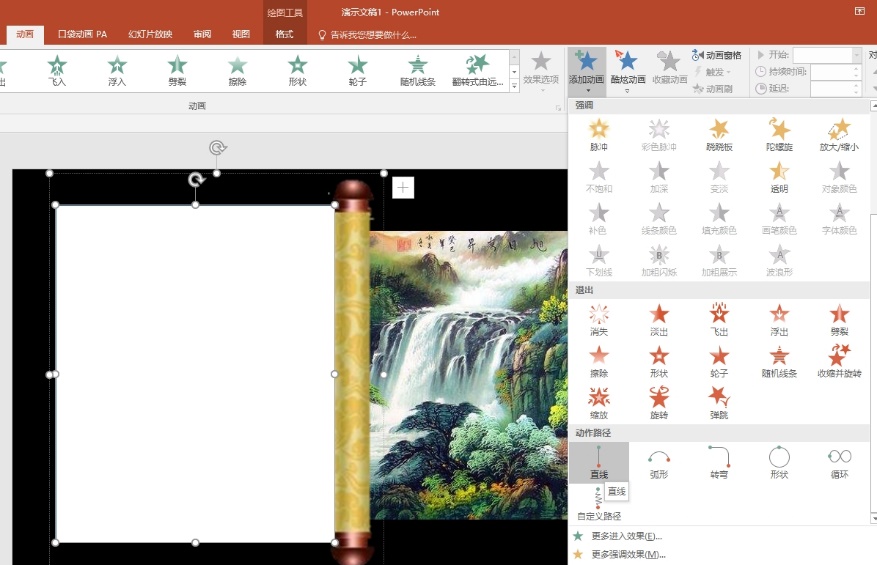Switch to the 幻灯片放映 tab
Viewport: 877px width, 565px height.
[x=150, y=34]
